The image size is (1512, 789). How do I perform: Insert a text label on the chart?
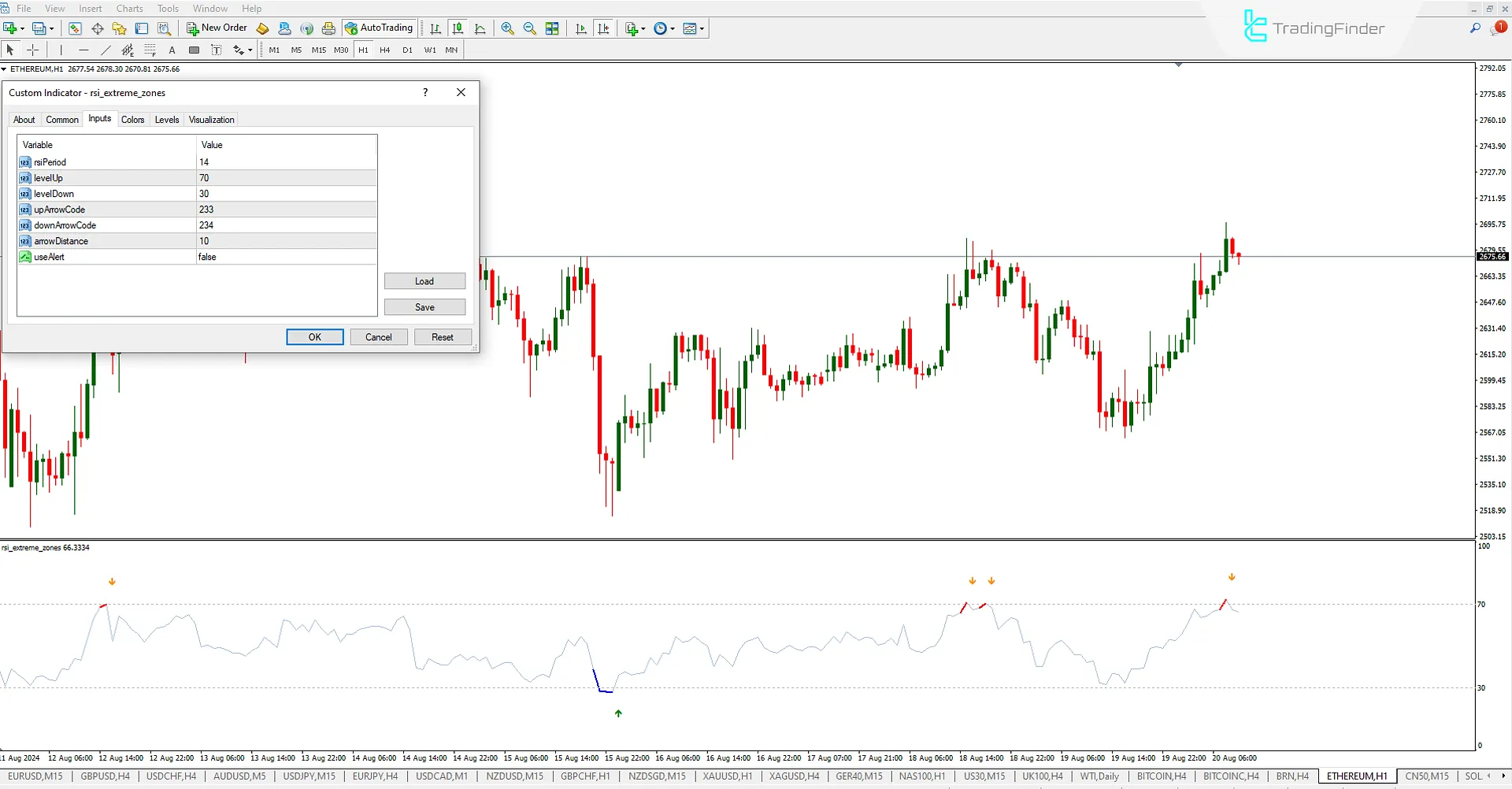tap(172, 50)
